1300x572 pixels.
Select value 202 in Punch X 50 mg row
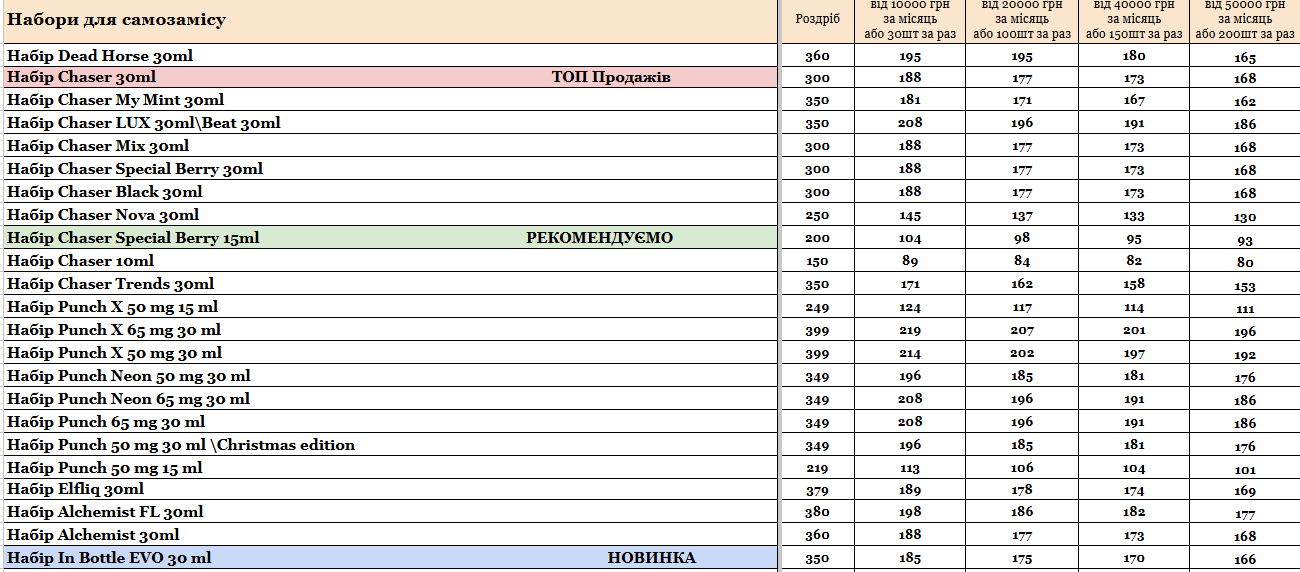(1022, 353)
